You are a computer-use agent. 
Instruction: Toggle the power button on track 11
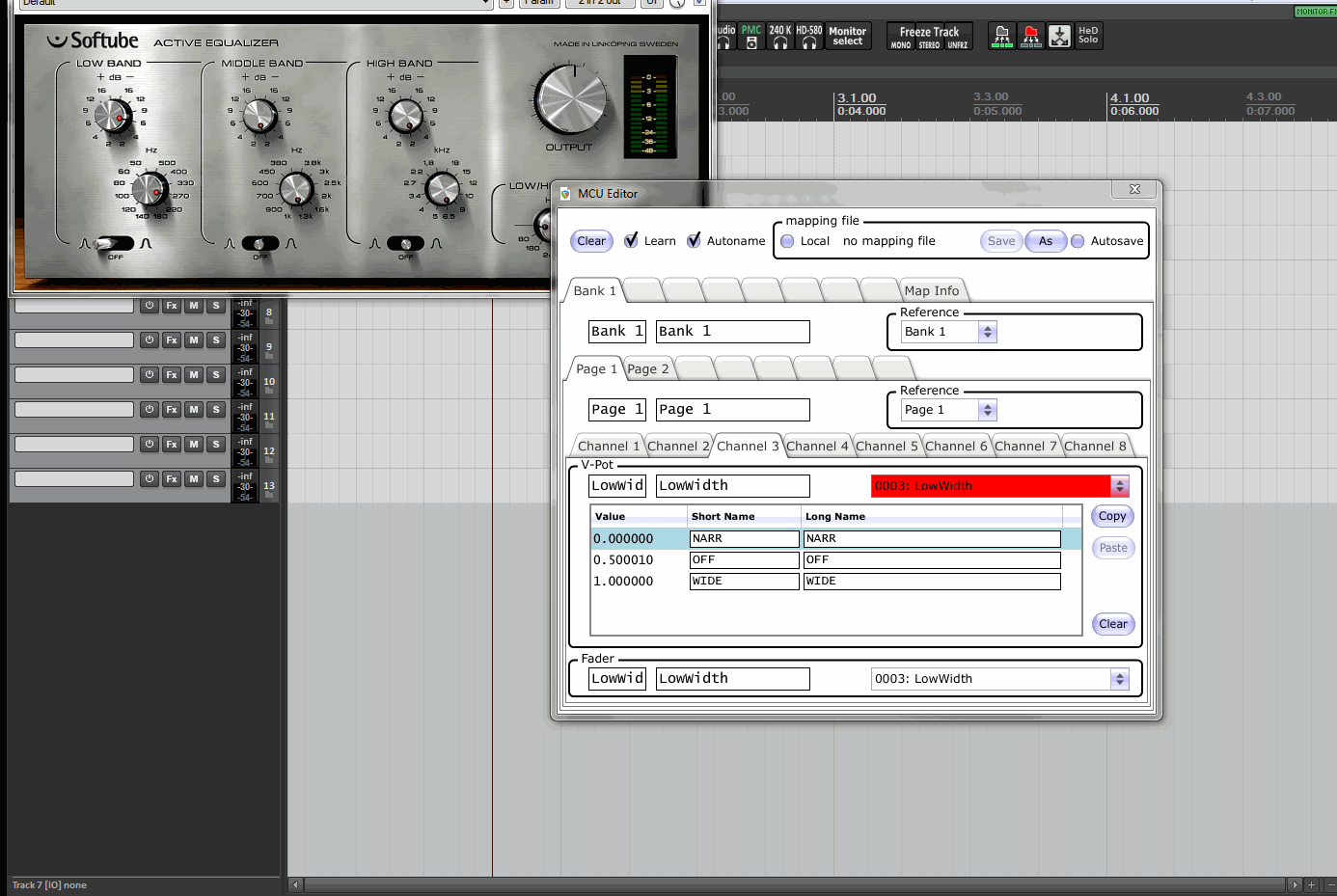pyautogui.click(x=150, y=410)
